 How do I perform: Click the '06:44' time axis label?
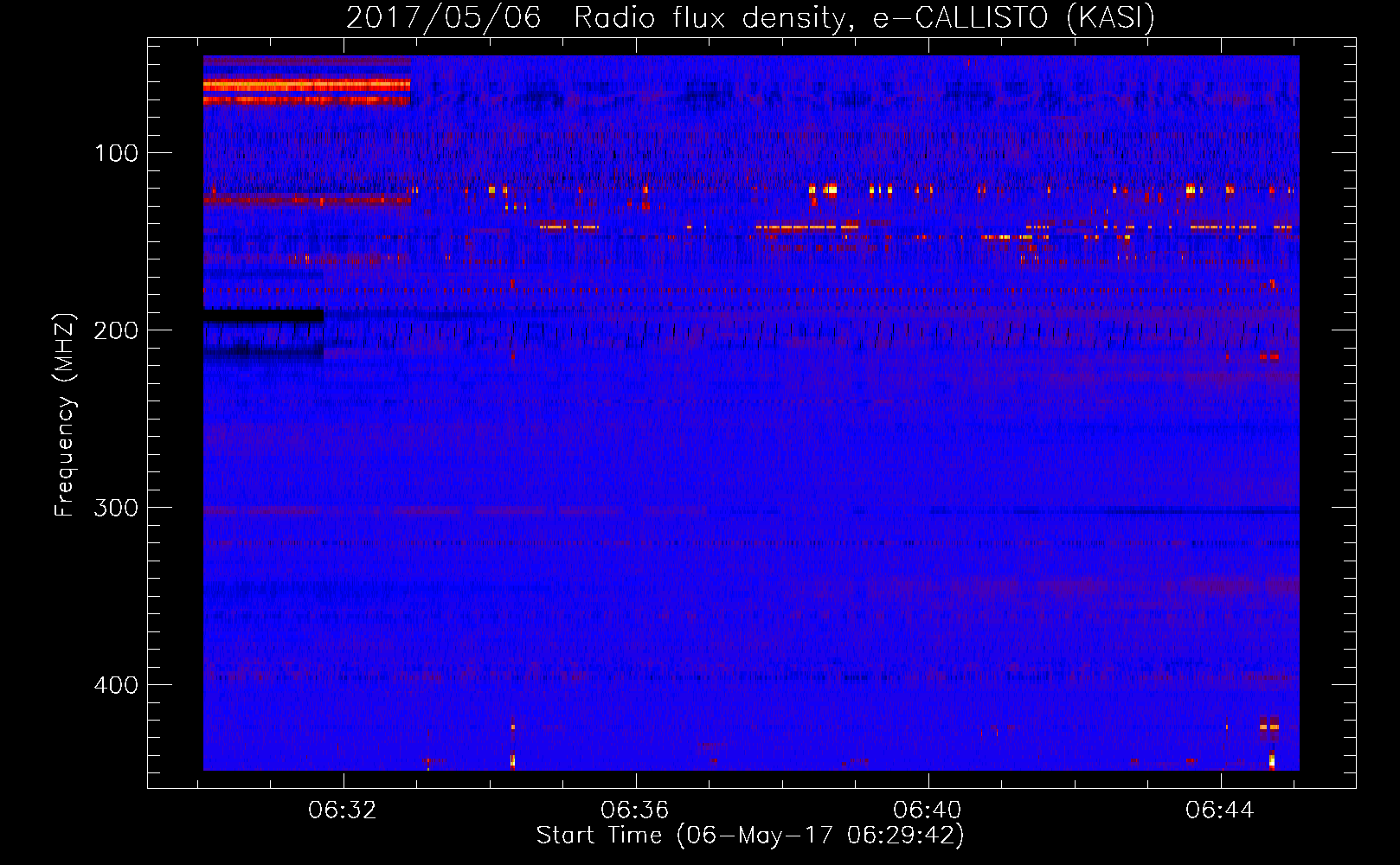[x=1220, y=810]
